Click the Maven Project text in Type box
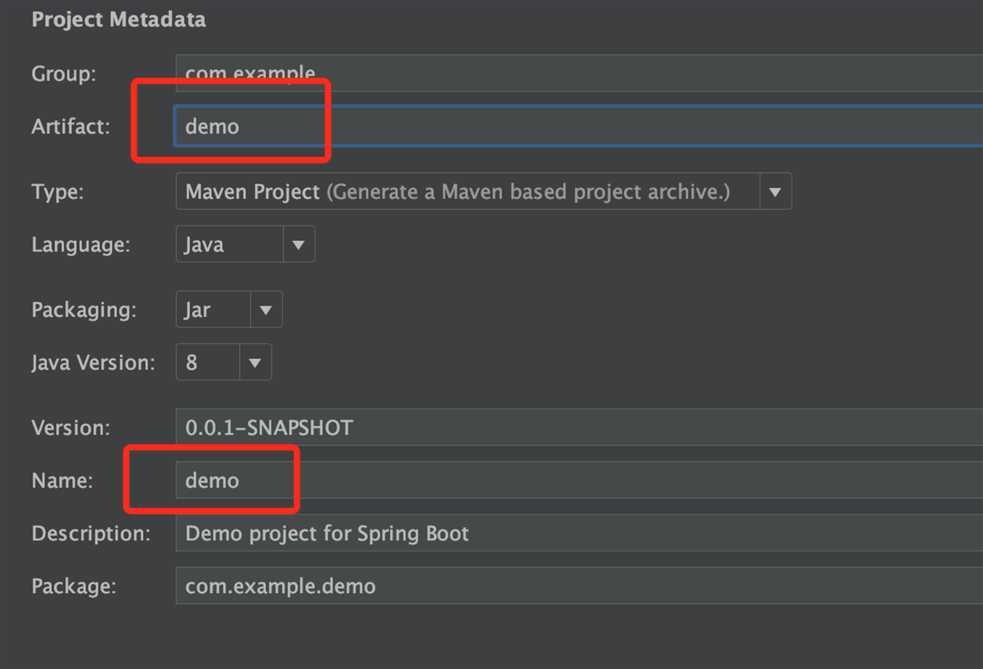Image resolution: width=983 pixels, height=669 pixels. click(253, 191)
